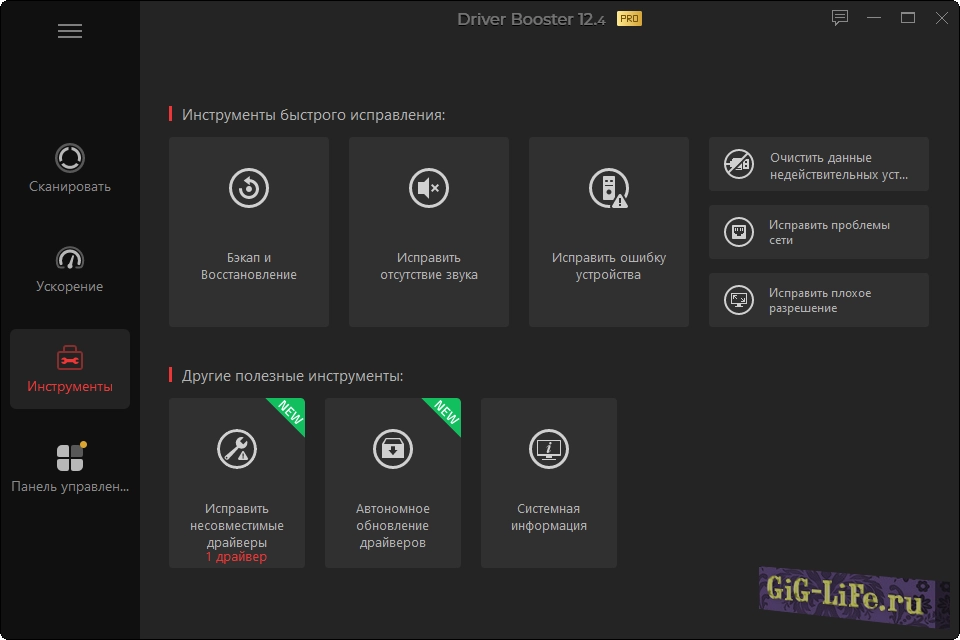This screenshot has width=960, height=640.
Task: Click the Исправить отсутствие звука label
Action: click(x=429, y=266)
